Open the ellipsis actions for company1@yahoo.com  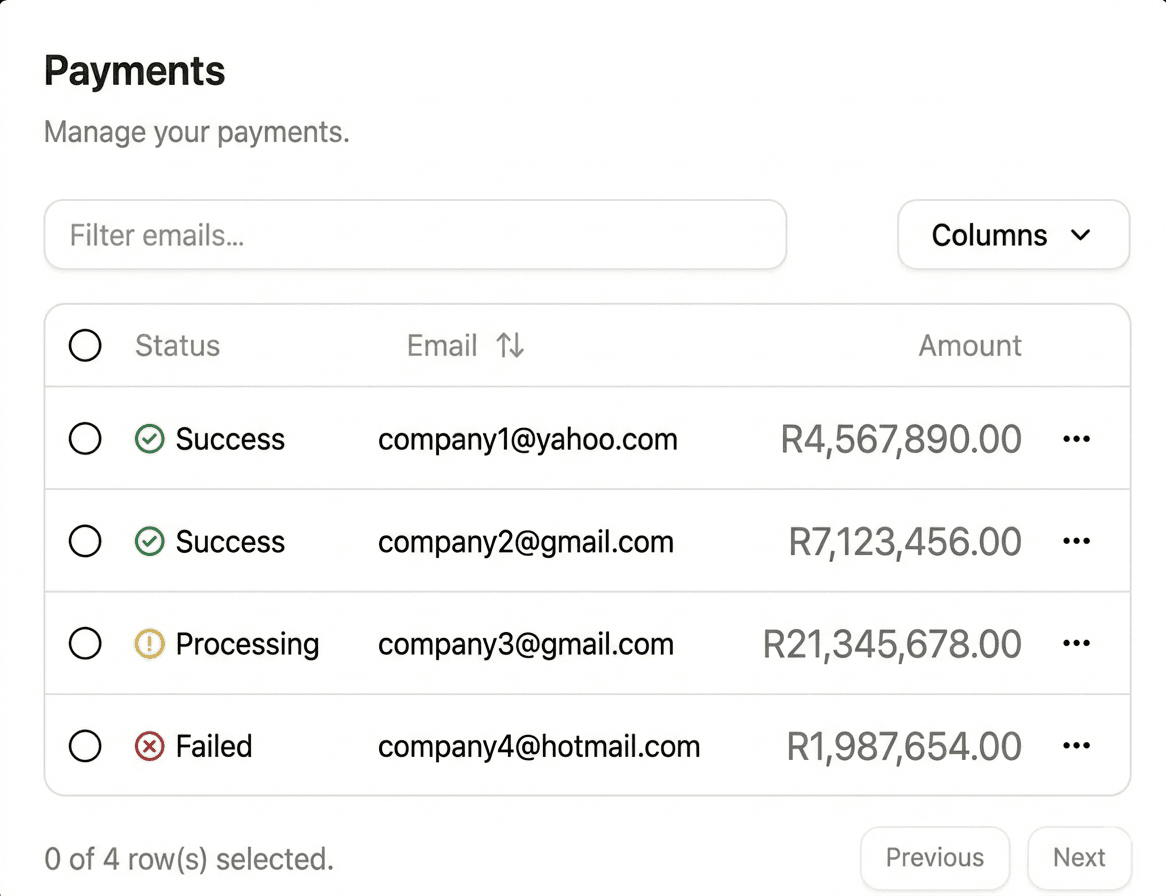click(x=1076, y=438)
